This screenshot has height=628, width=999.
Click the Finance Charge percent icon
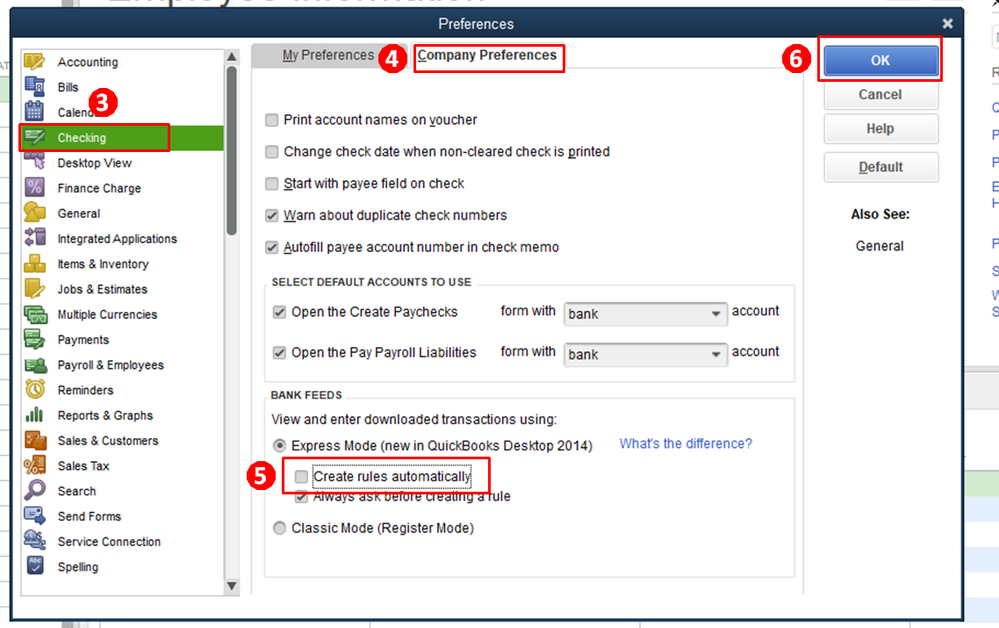click(x=34, y=187)
